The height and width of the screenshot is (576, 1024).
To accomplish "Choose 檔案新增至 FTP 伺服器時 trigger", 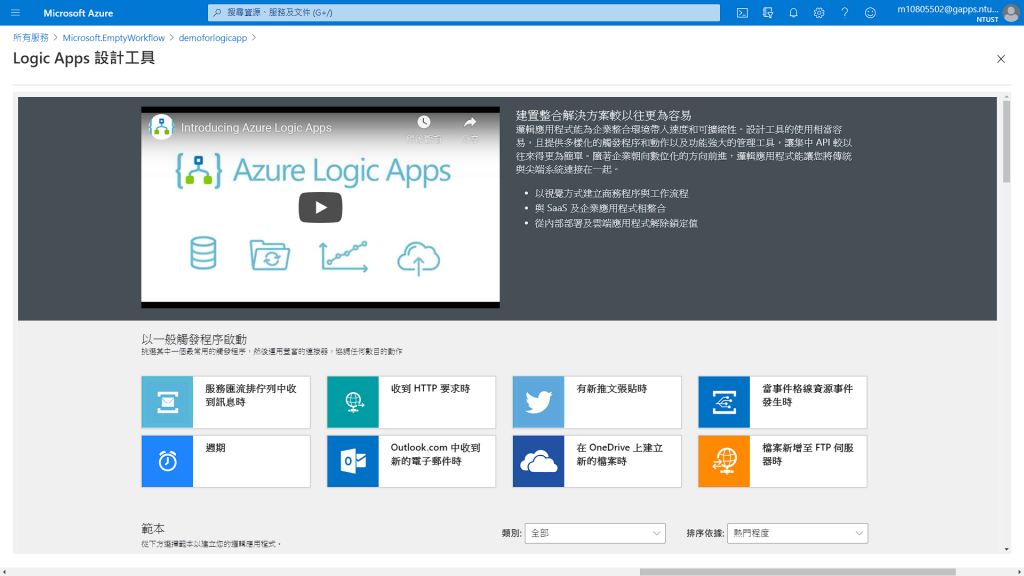I will (782, 461).
